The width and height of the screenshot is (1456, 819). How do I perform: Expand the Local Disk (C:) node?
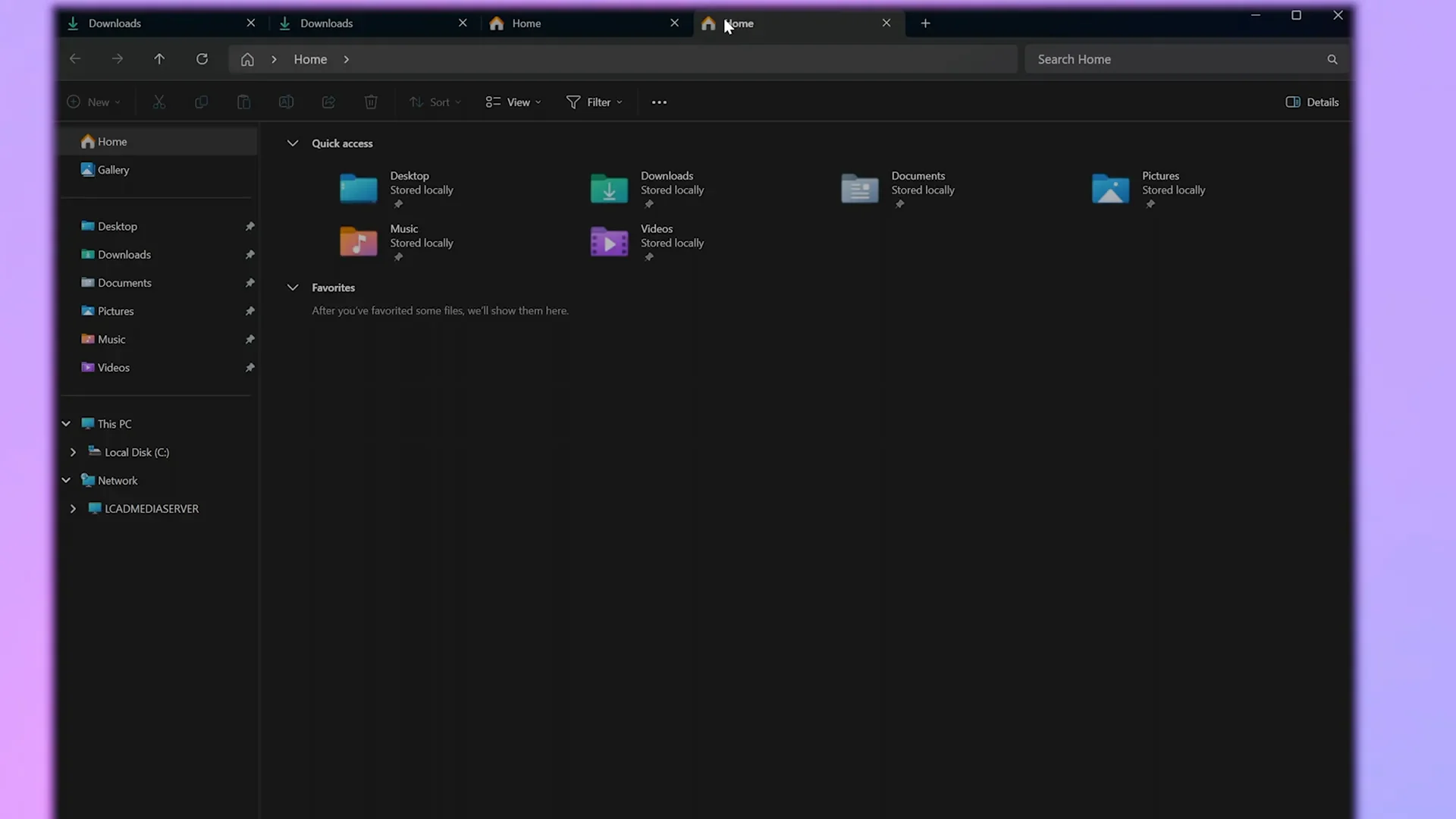tap(73, 452)
